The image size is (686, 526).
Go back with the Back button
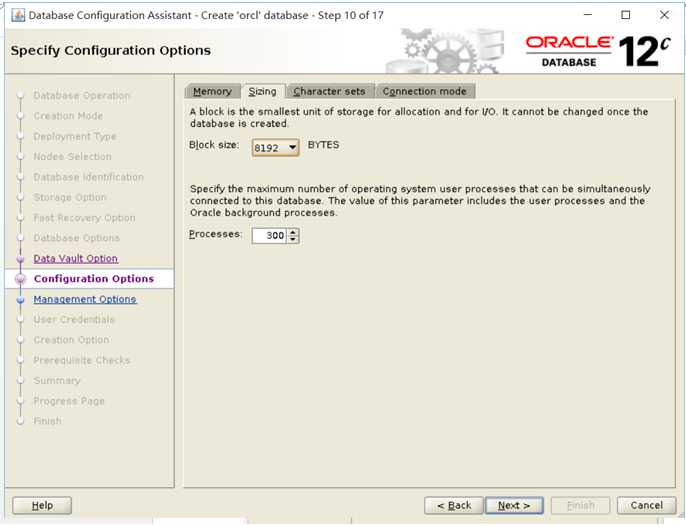click(454, 505)
